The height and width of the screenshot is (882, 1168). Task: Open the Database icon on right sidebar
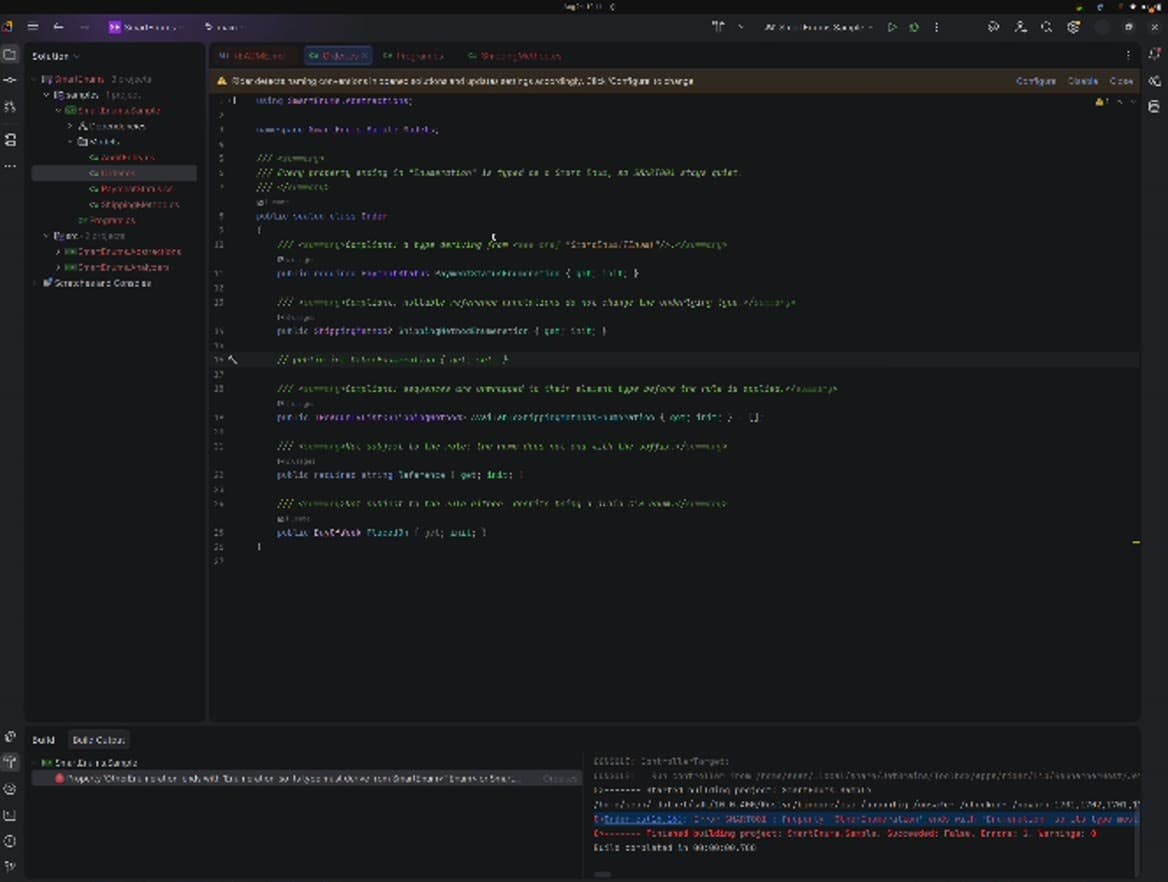click(1154, 107)
